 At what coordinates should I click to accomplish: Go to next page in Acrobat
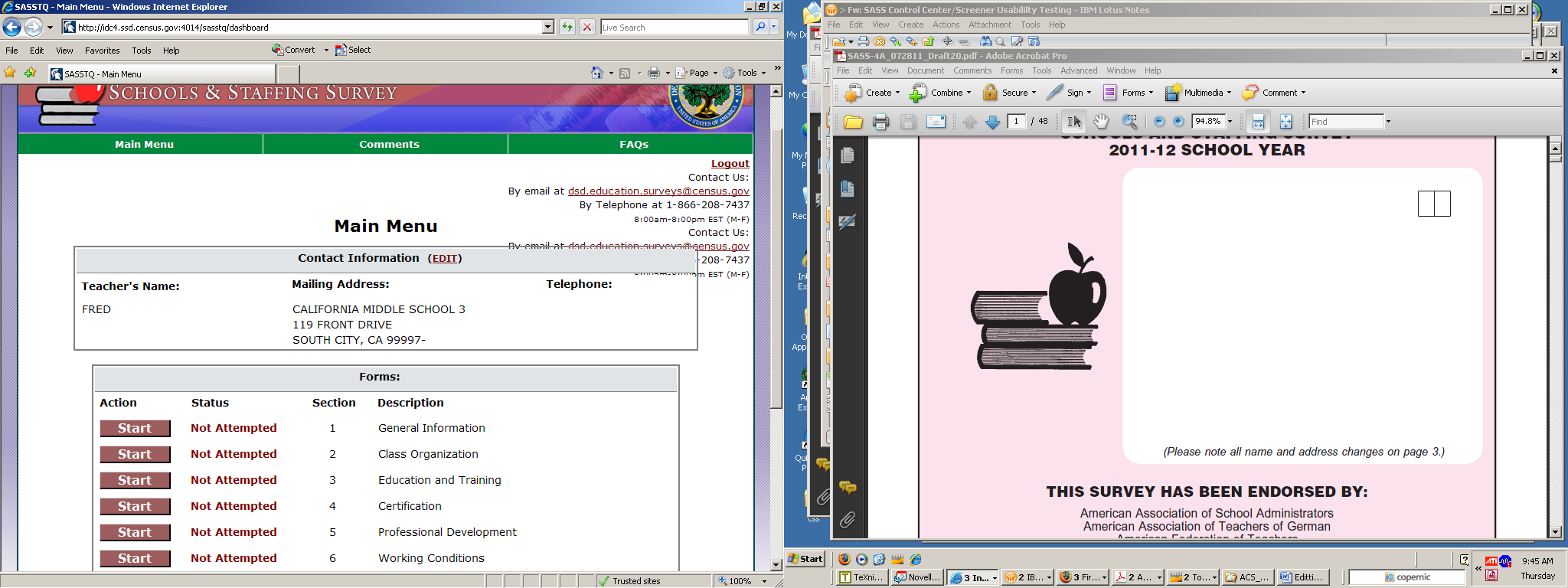(x=992, y=122)
